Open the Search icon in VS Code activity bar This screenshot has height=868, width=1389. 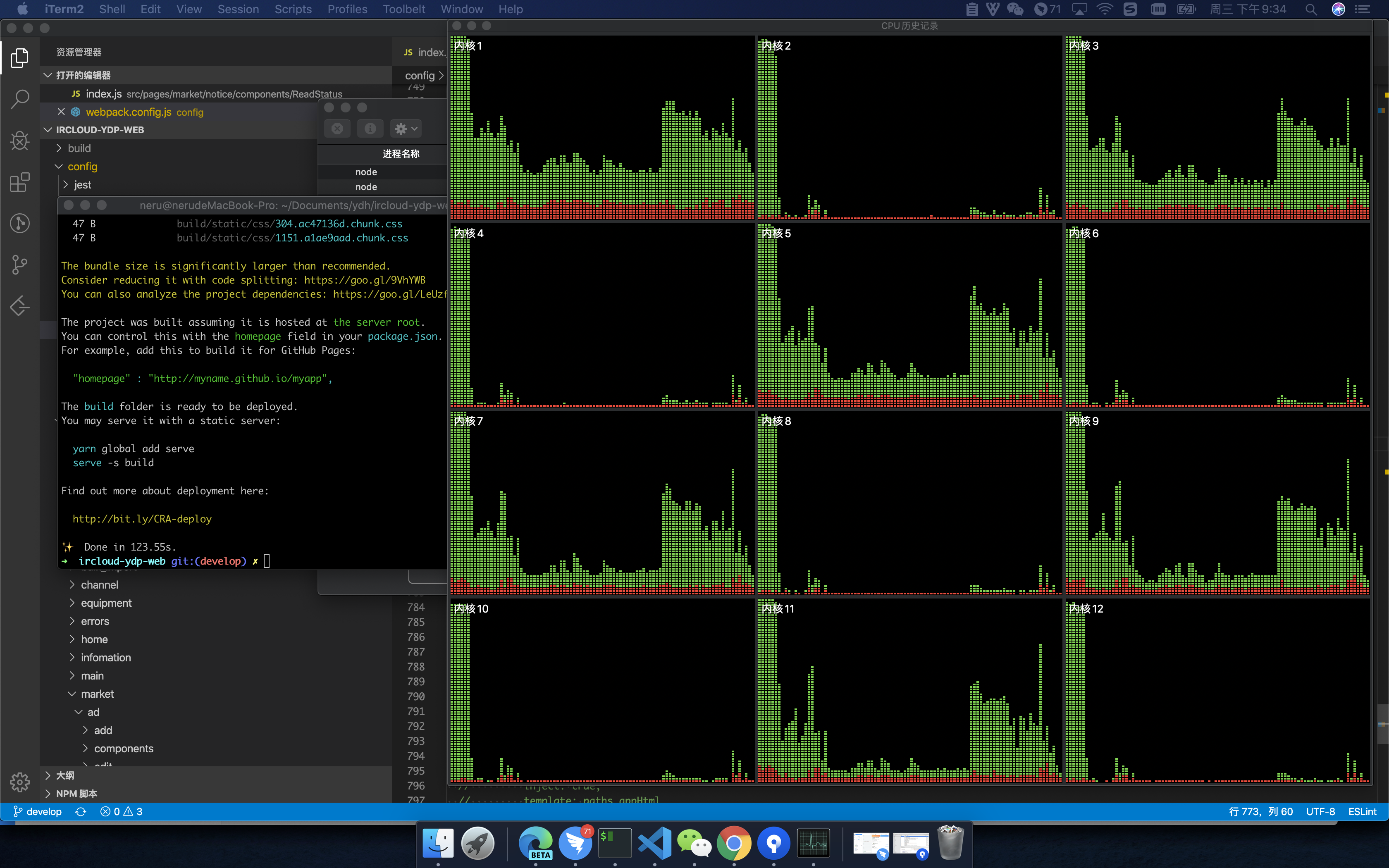tap(19, 99)
